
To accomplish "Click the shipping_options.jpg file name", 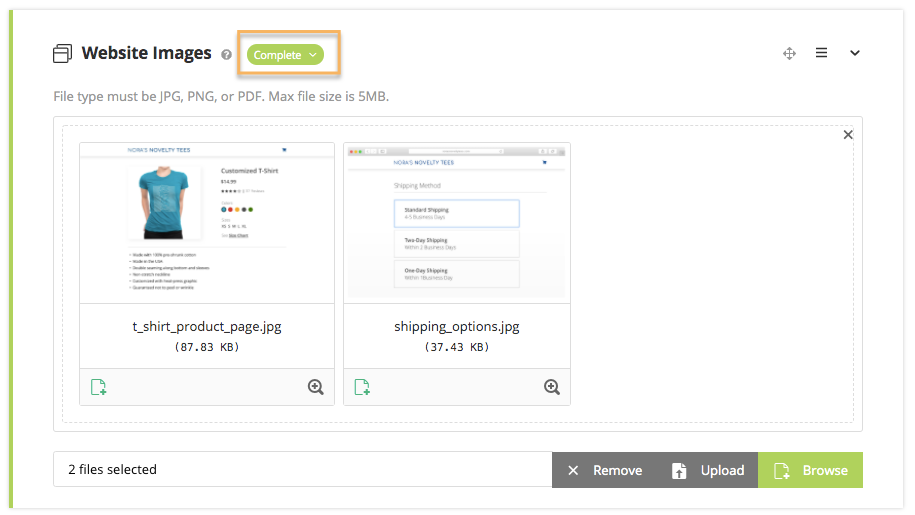I will (457, 327).
